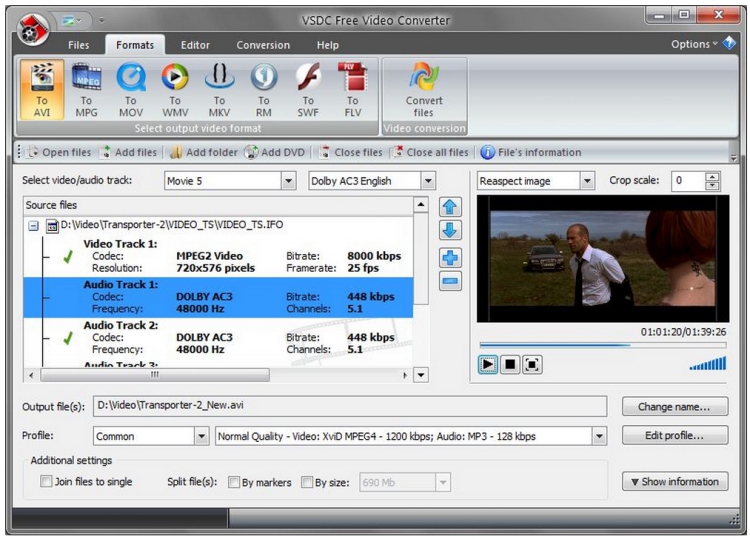Open the Reaspect image dropdown

[587, 181]
